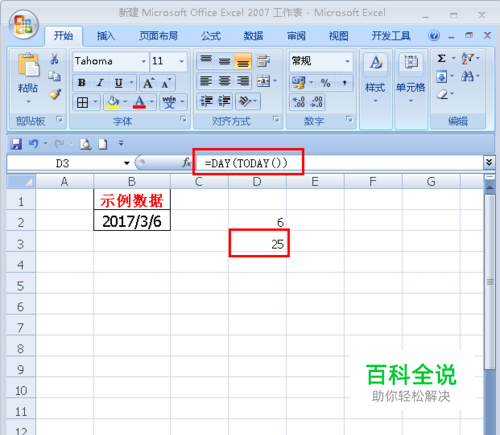Click the Merge and Center icon

pyautogui.click(x=263, y=81)
